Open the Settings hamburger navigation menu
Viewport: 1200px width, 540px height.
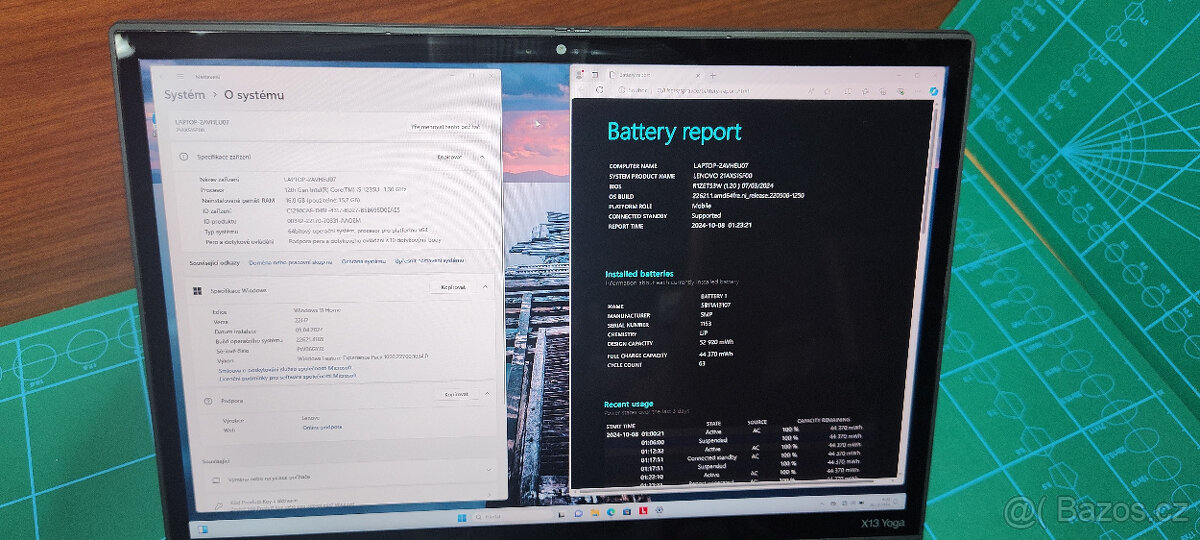click(180, 76)
